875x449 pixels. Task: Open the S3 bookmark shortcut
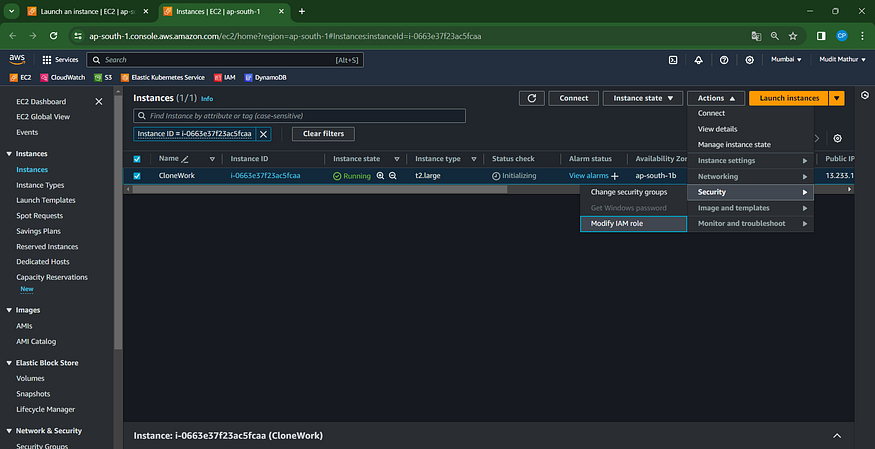click(103, 78)
